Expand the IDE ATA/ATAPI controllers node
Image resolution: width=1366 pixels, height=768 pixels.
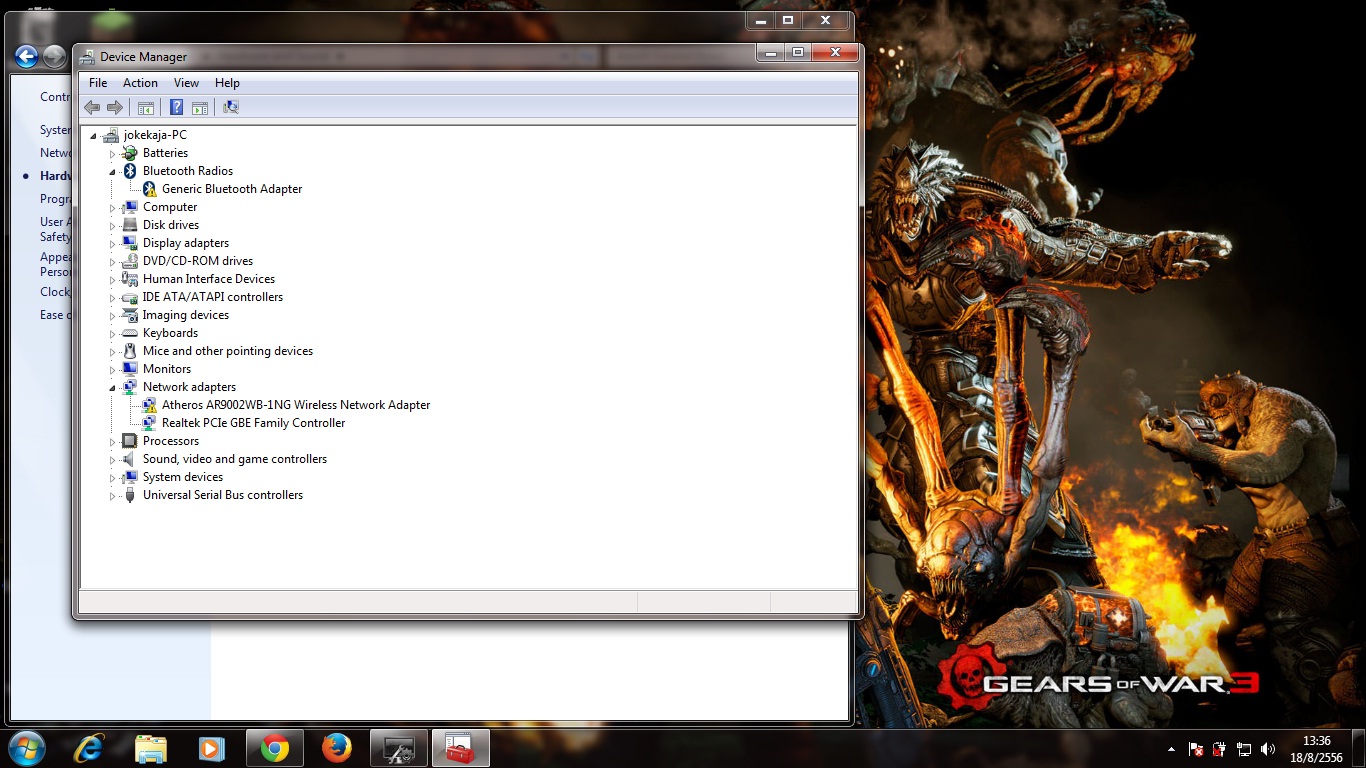pyautogui.click(x=113, y=298)
